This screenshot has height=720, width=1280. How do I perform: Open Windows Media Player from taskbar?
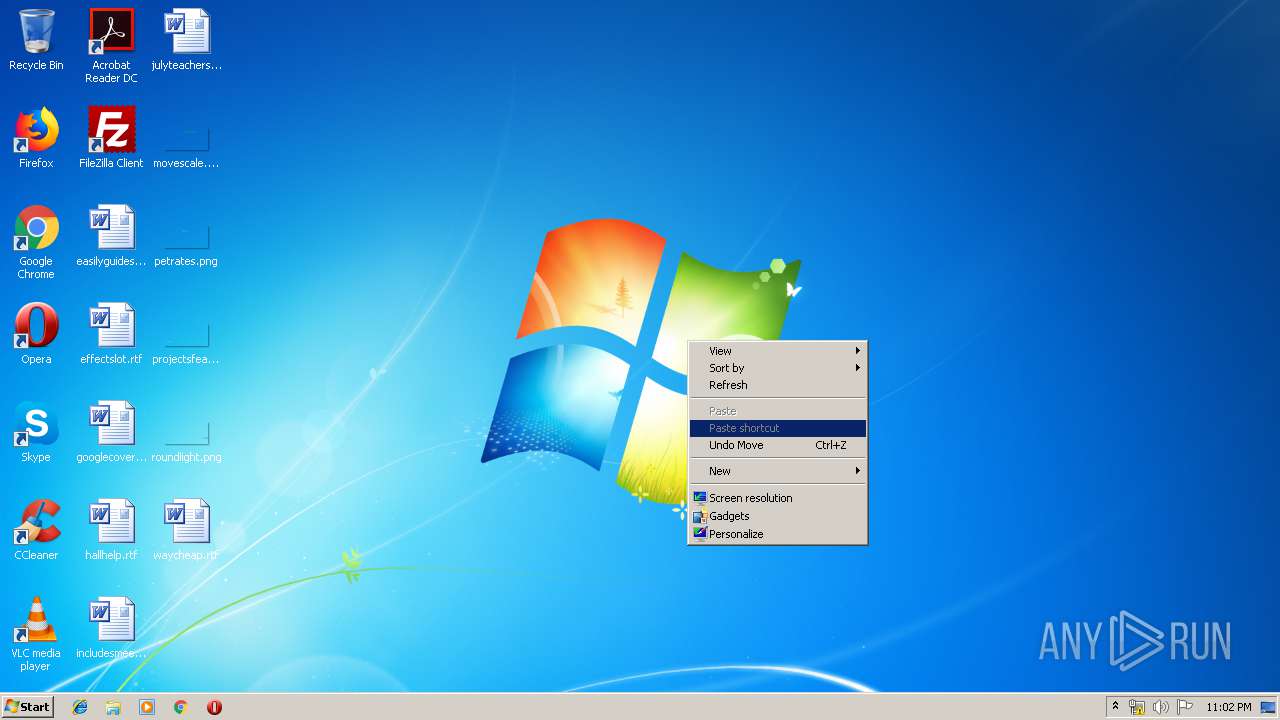pyautogui.click(x=147, y=707)
